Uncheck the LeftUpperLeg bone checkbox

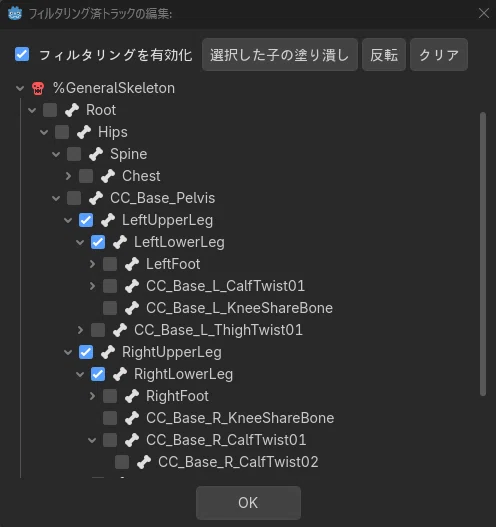[x=86, y=220]
